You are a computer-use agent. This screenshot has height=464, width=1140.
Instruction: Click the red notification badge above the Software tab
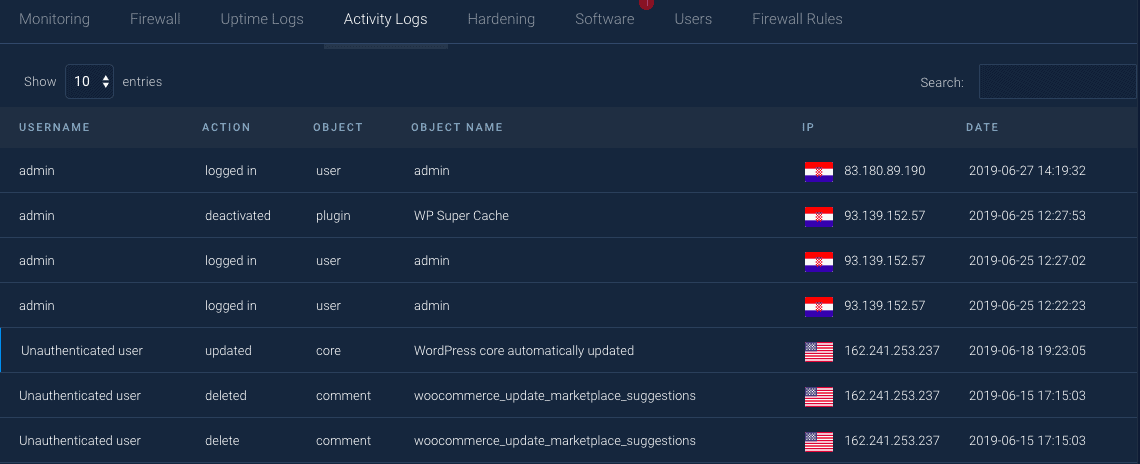(646, 4)
